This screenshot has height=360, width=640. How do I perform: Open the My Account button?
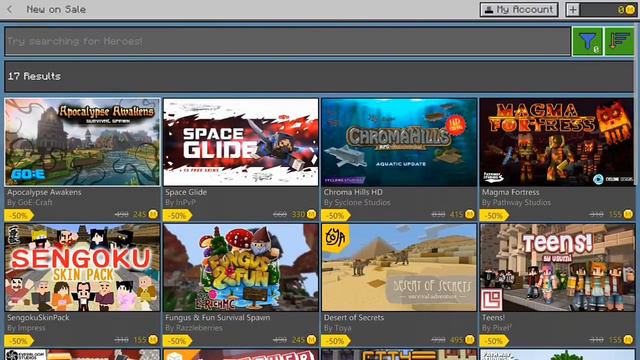(x=519, y=9)
